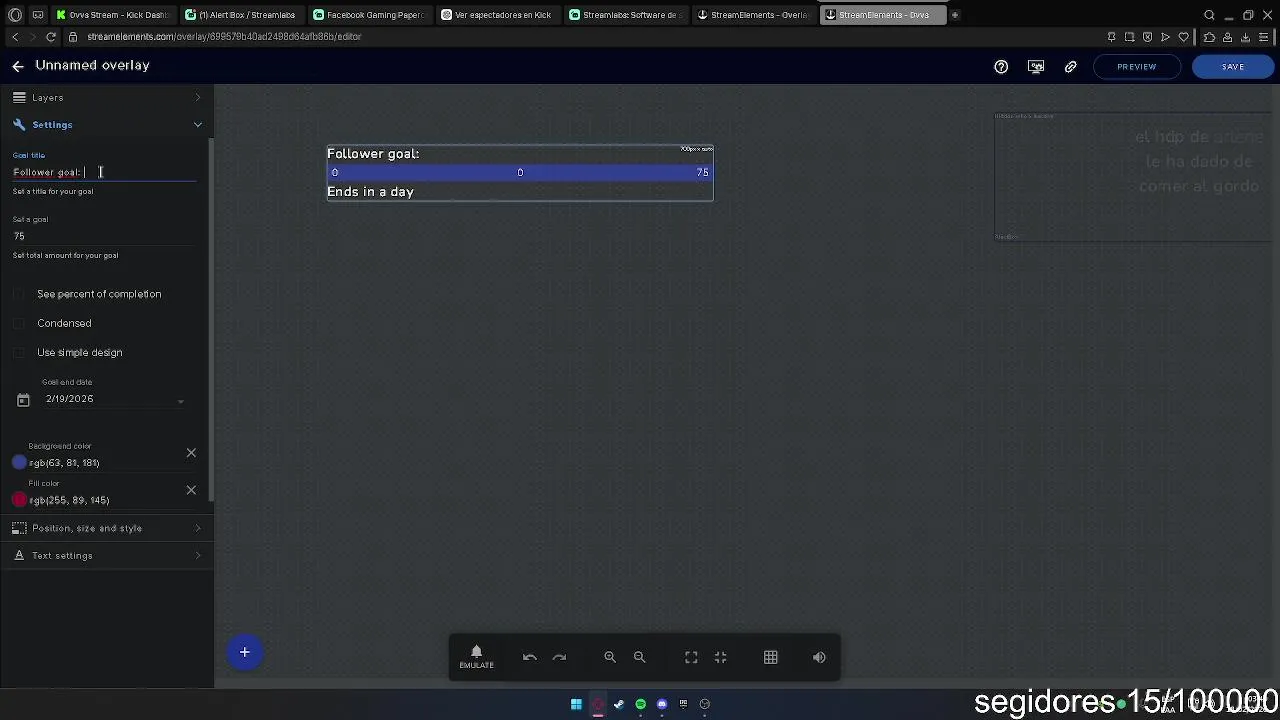Clear the Background color value
Image resolution: width=1280 pixels, height=720 pixels.
coord(191,453)
